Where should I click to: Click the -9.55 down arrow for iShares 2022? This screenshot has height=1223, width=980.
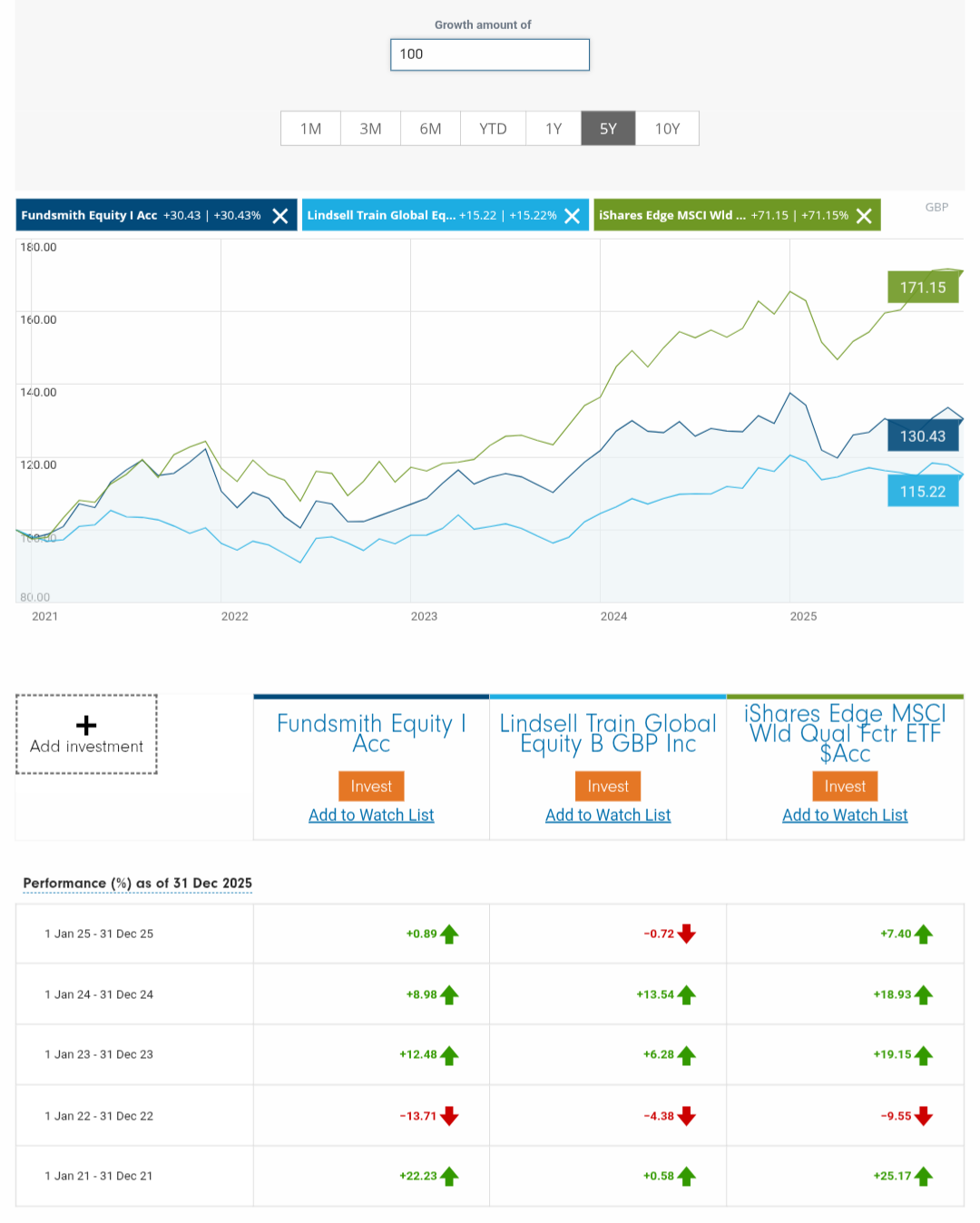[x=924, y=1117]
